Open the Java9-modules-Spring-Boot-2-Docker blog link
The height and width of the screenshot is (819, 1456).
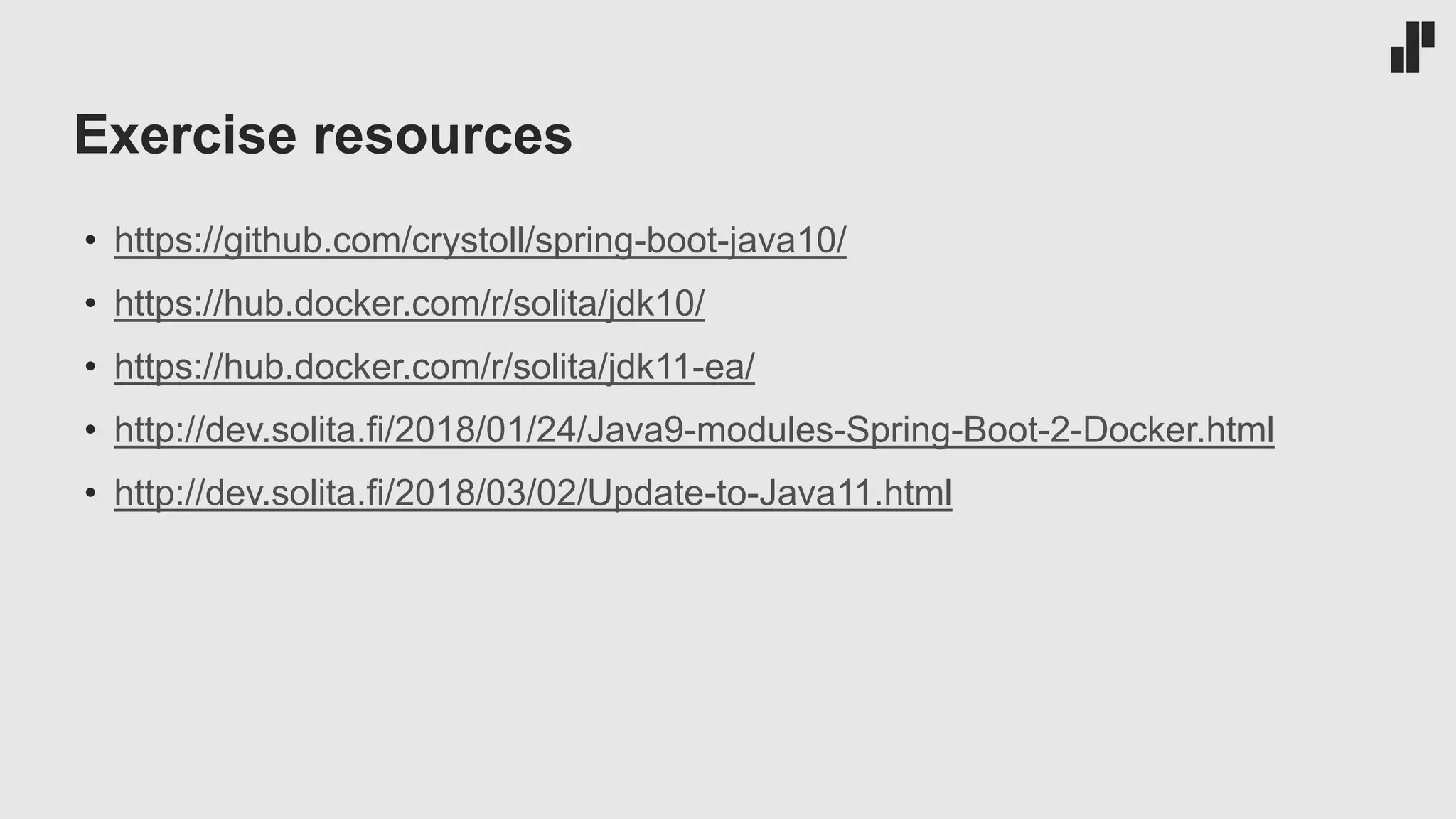pyautogui.click(x=693, y=430)
